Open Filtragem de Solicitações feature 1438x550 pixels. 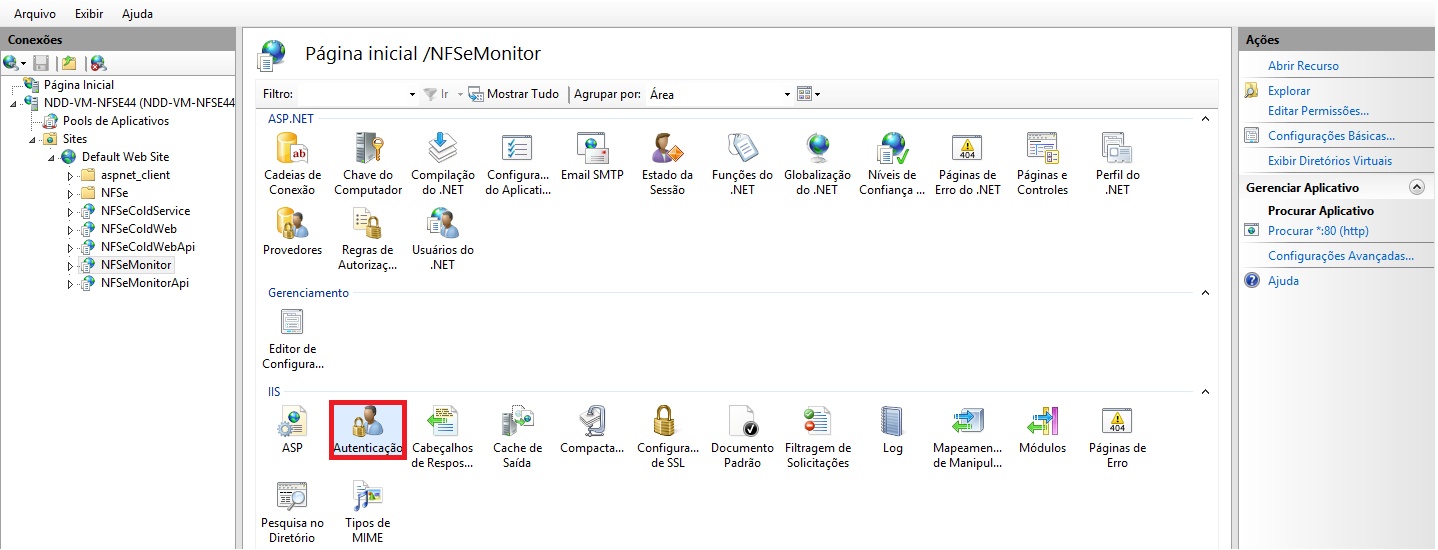tap(817, 437)
